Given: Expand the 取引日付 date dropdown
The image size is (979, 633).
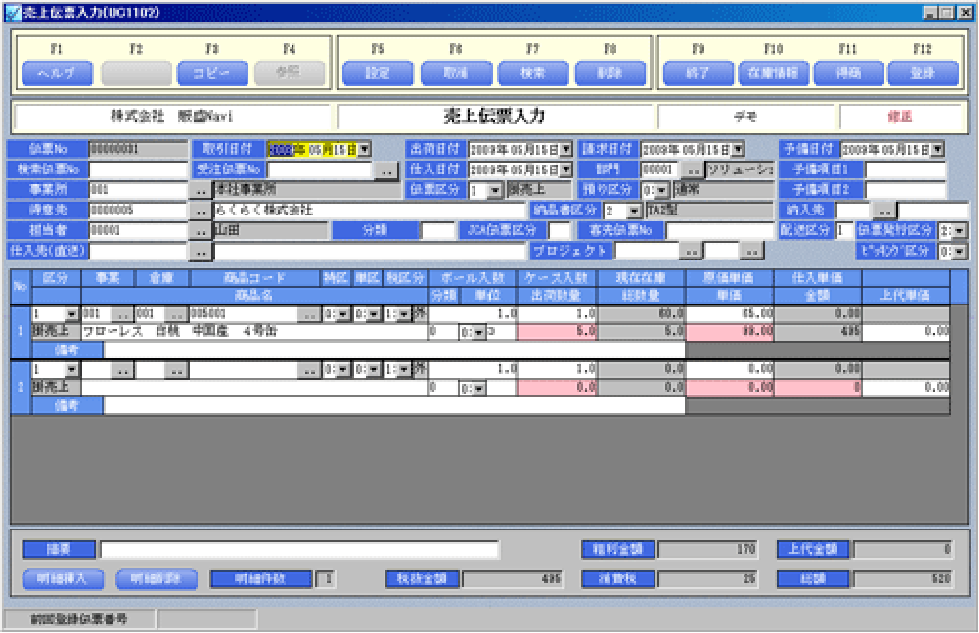Looking at the screenshot, I should tap(365, 149).
